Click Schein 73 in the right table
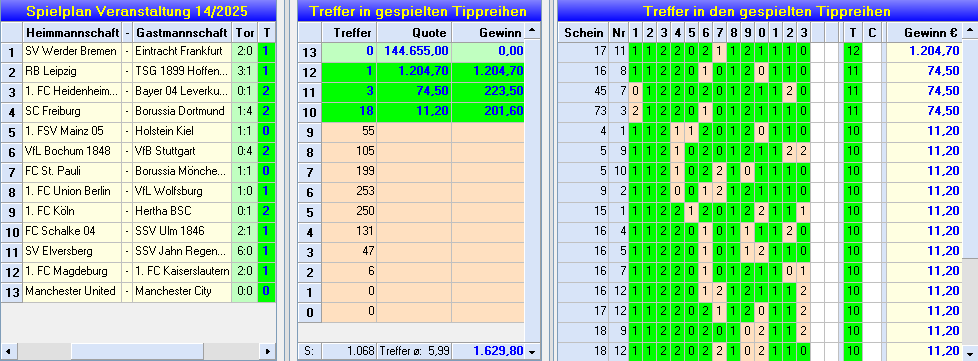 click(x=583, y=111)
